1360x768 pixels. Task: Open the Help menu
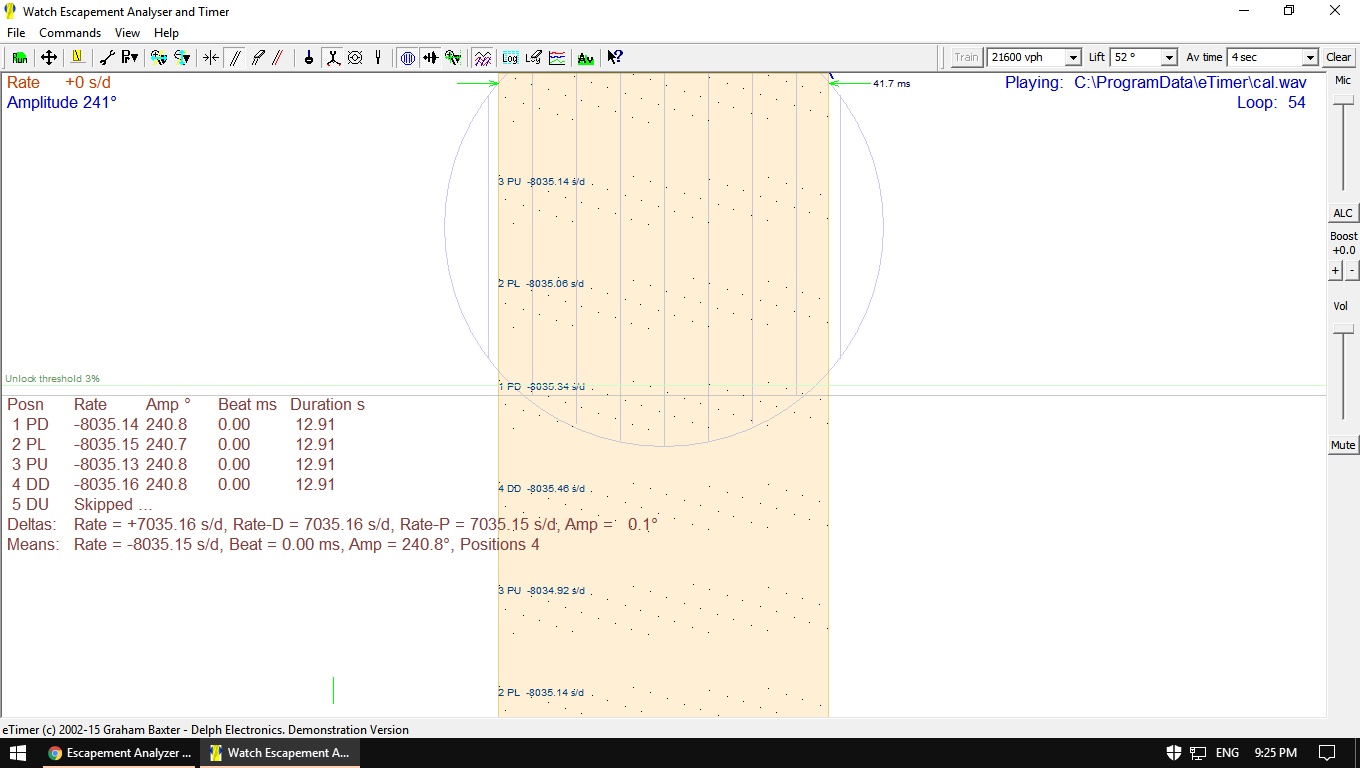click(166, 33)
